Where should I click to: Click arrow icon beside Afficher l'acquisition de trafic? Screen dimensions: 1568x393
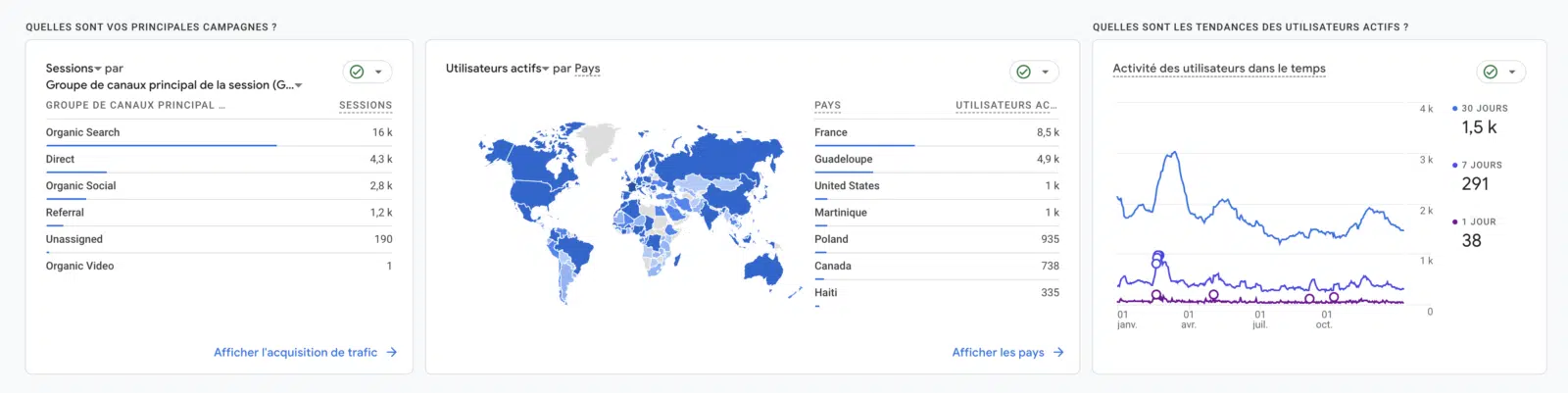(x=392, y=353)
